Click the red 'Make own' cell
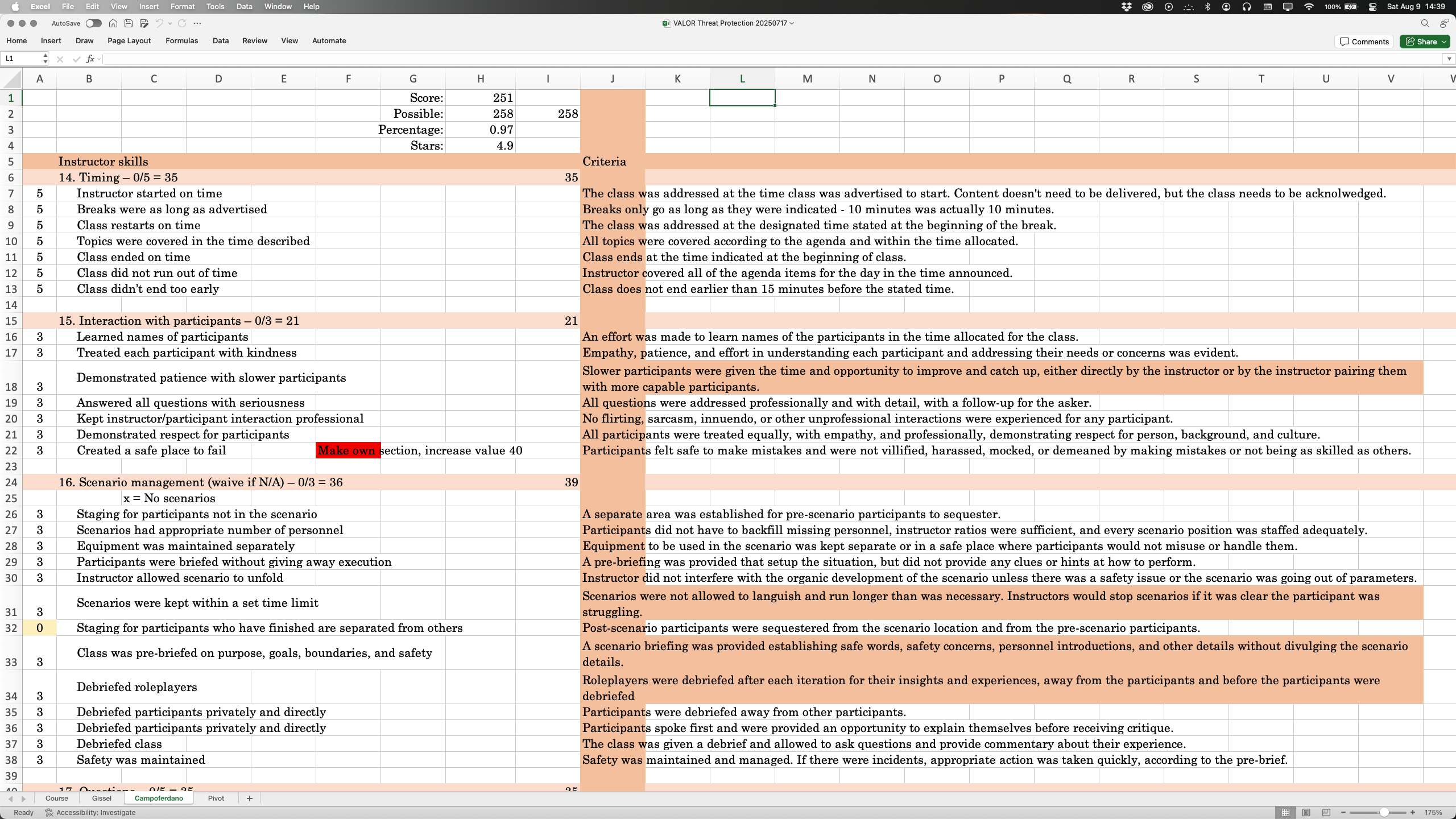 [x=348, y=450]
